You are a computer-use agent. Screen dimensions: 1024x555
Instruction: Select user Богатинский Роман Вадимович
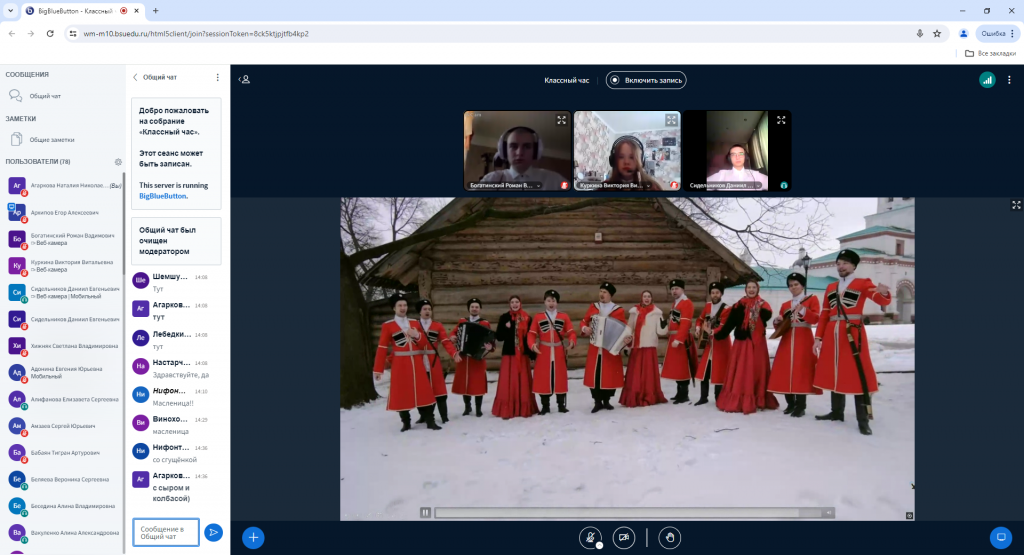63,239
